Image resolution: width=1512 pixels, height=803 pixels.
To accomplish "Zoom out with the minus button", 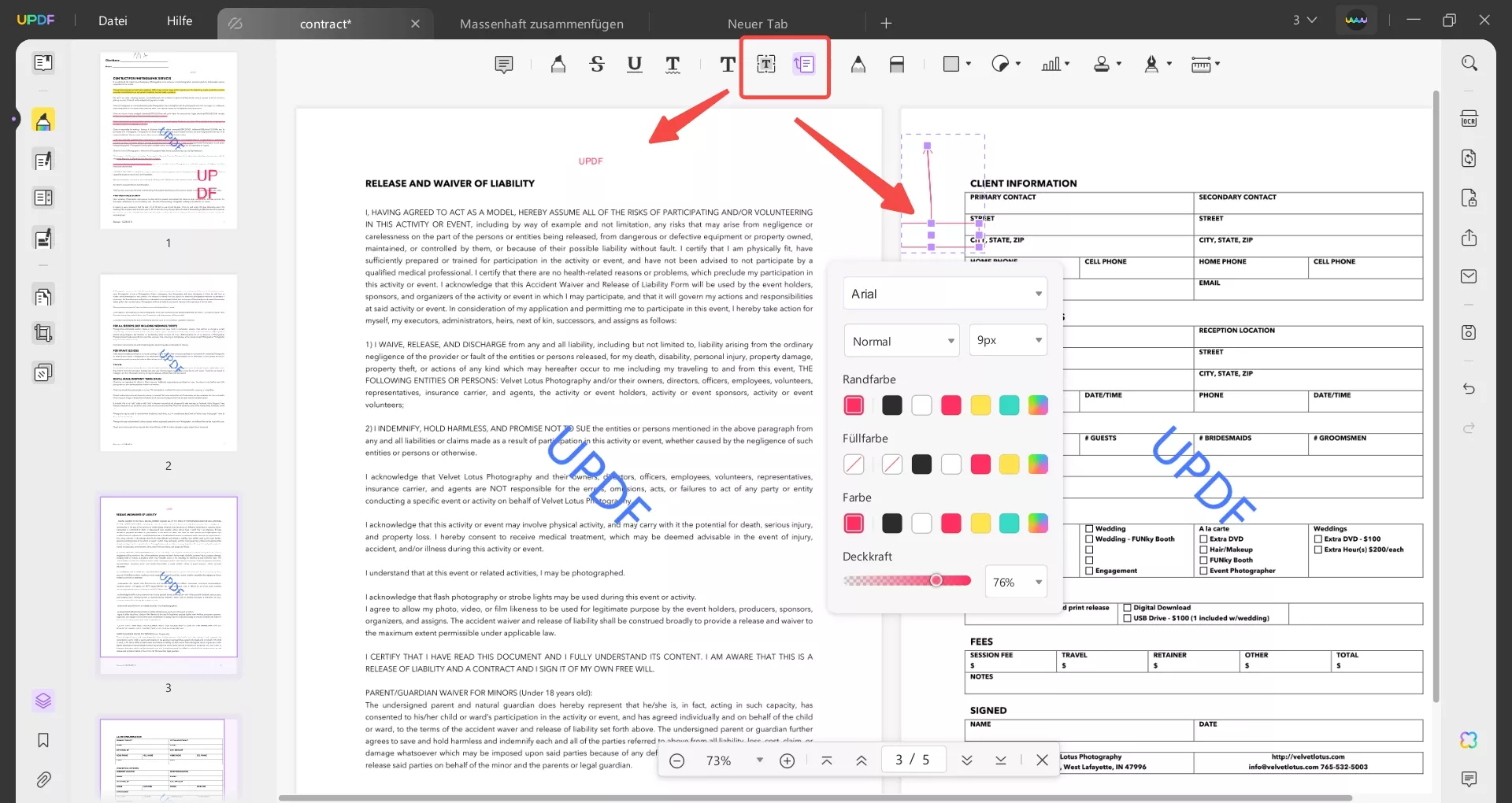I will pyautogui.click(x=676, y=760).
